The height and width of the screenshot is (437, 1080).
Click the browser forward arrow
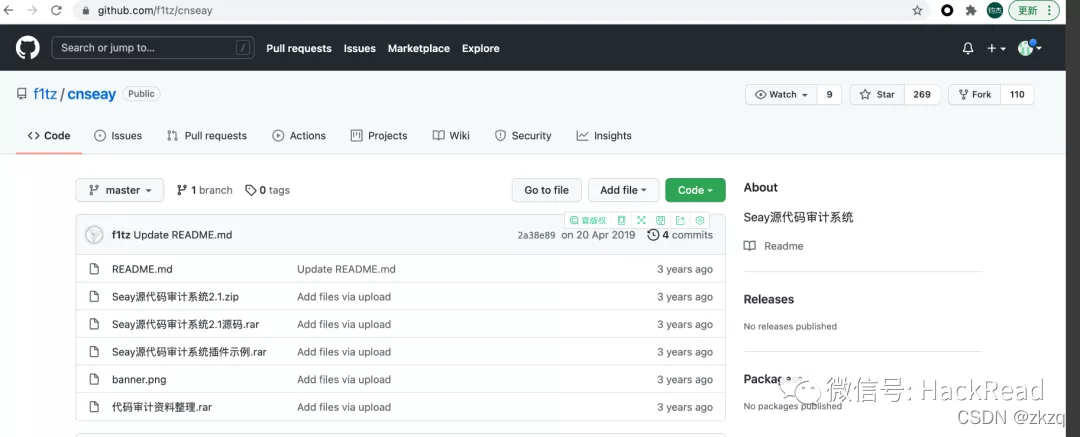click(32, 10)
